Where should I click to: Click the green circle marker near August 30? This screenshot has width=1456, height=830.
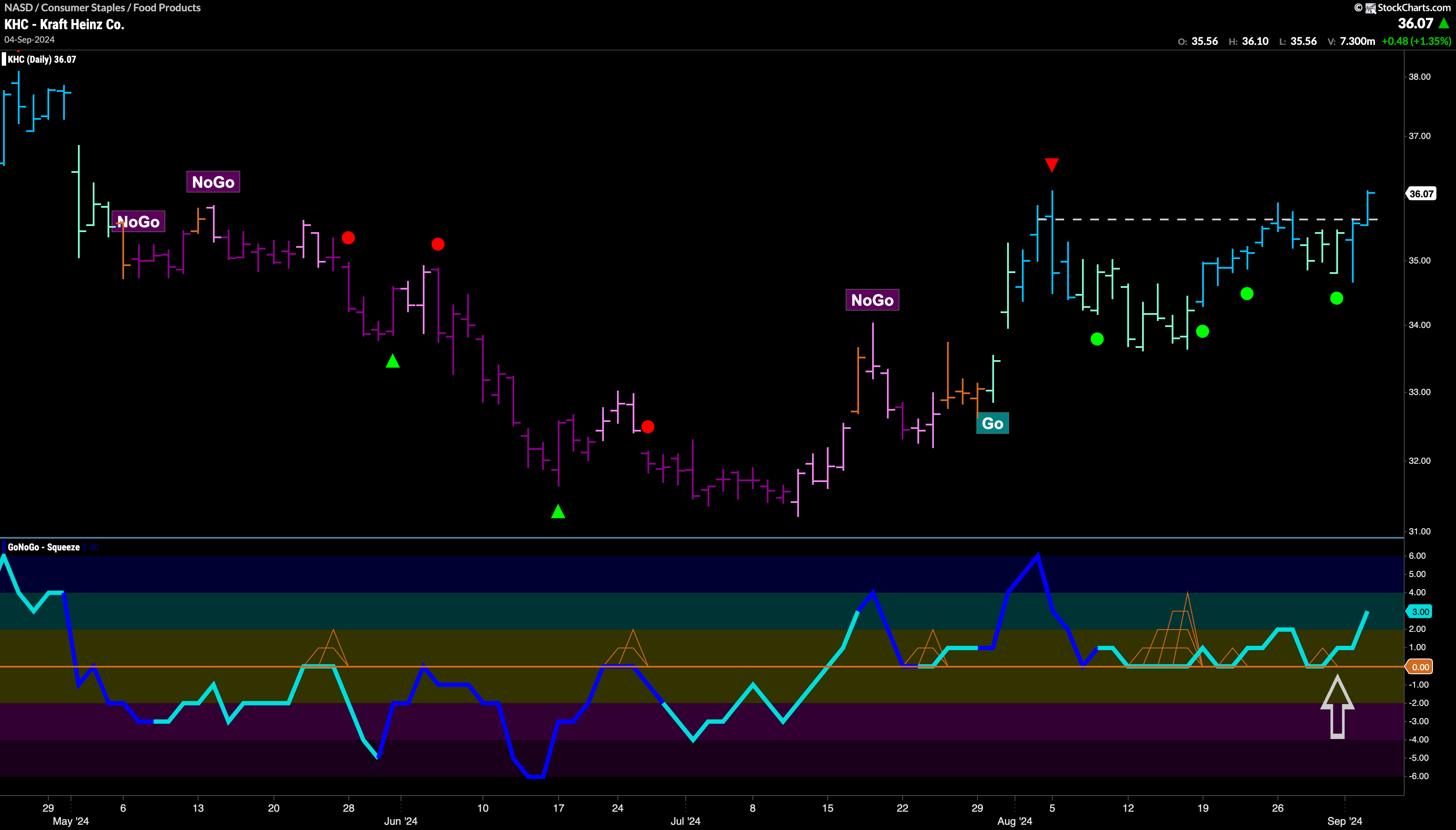(x=1336, y=298)
